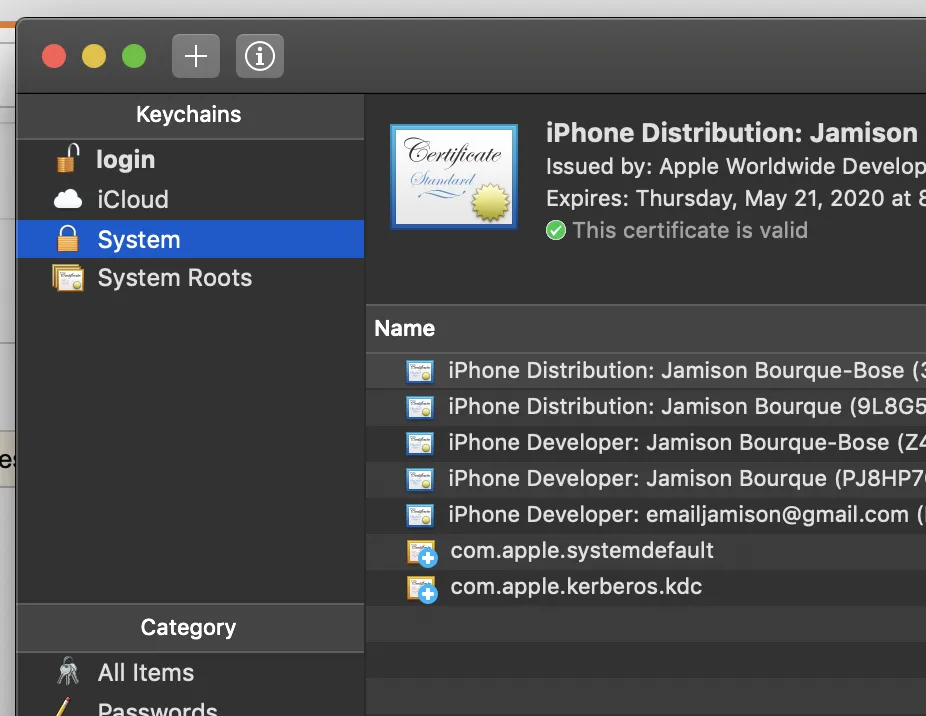
Task: Select the com.apple.kerberos.kdc certificate row
Action: click(646, 587)
